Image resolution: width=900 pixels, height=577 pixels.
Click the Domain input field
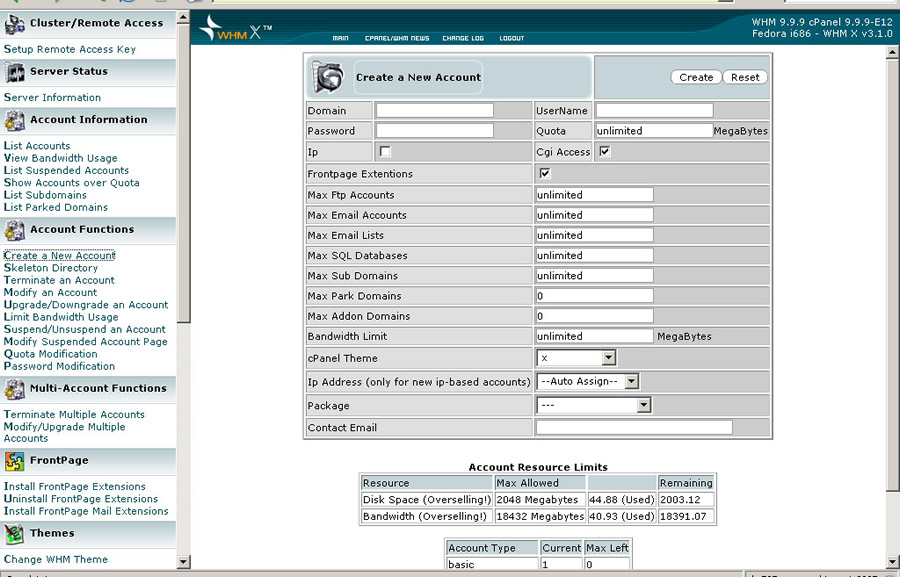pyautogui.click(x=435, y=110)
